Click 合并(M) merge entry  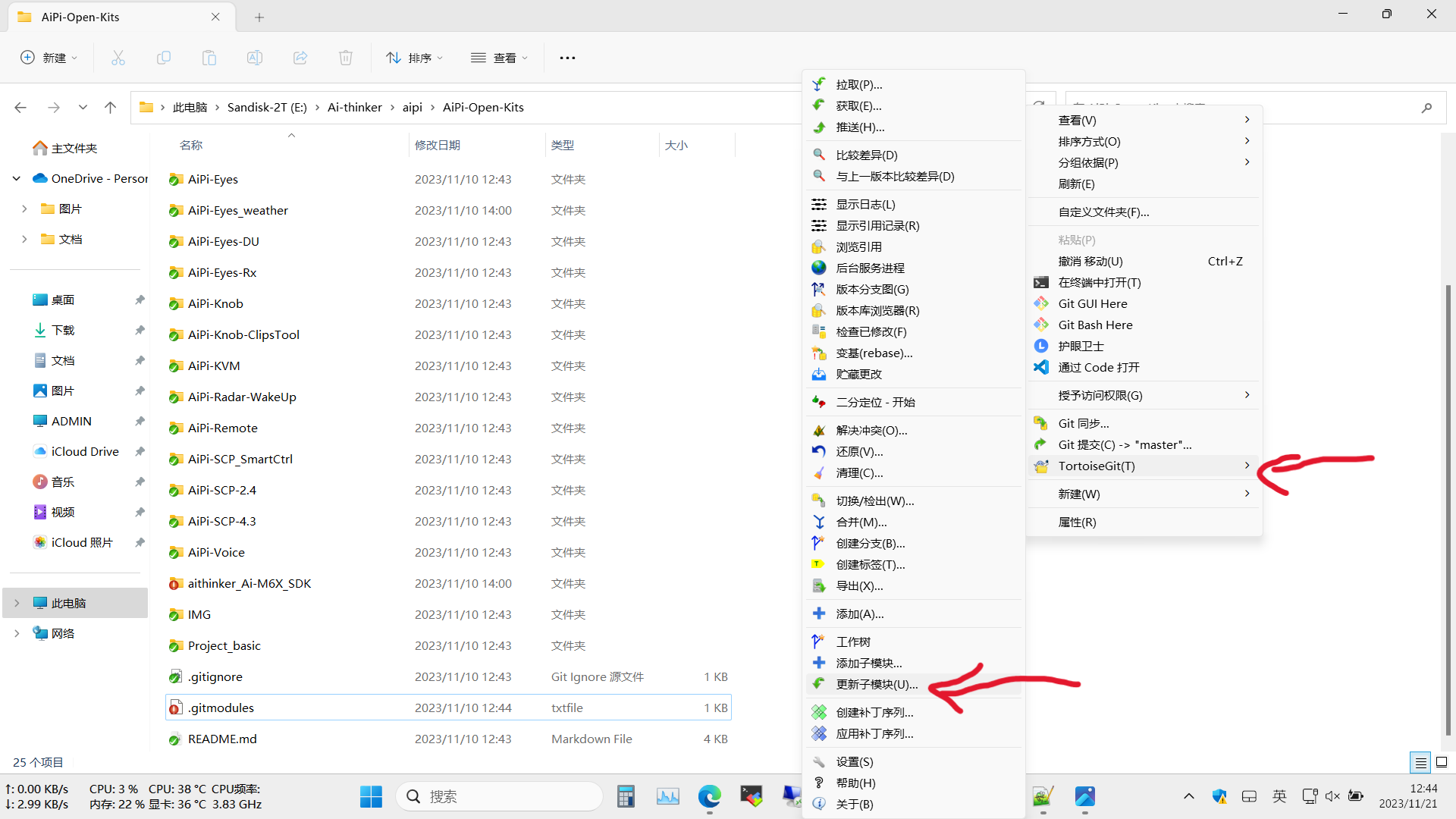914,522
